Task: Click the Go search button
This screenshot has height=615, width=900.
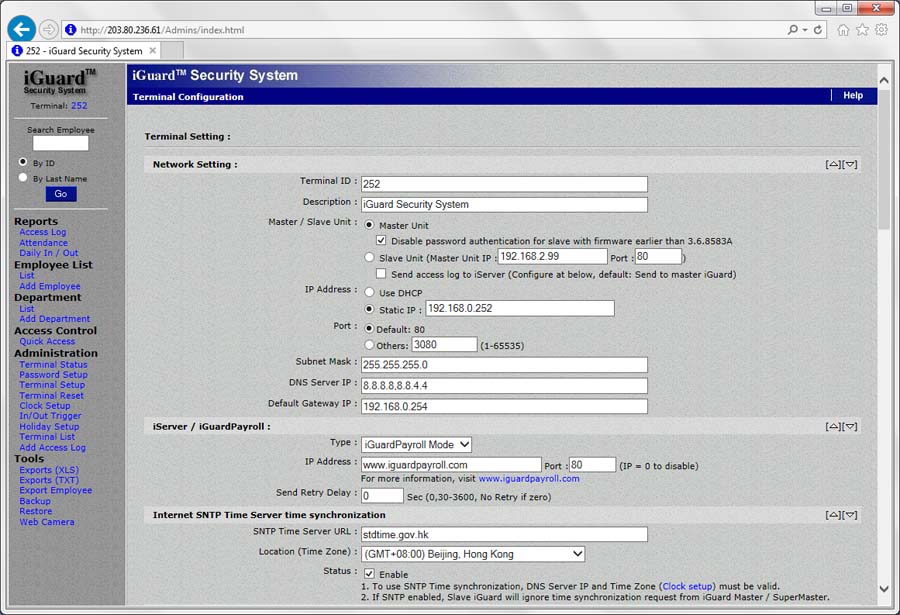Action: click(61, 194)
